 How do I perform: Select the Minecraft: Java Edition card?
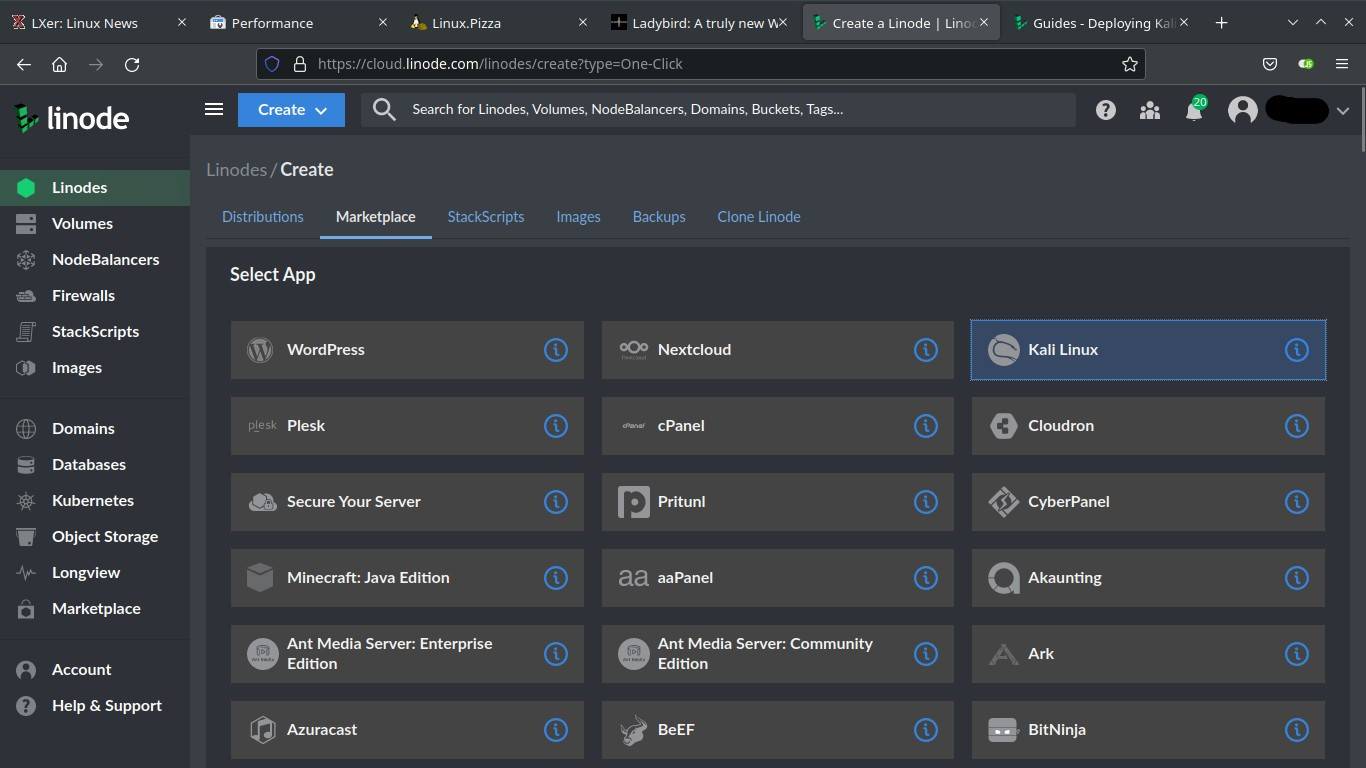pos(407,578)
